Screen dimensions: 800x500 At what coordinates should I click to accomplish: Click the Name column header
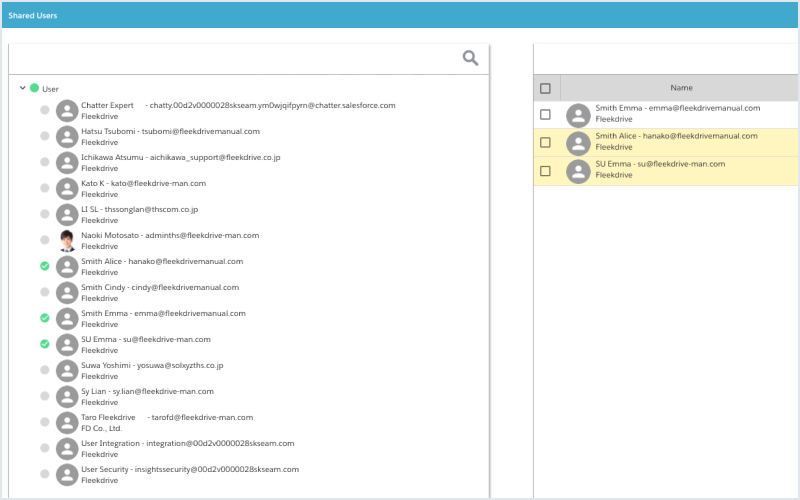pos(681,88)
